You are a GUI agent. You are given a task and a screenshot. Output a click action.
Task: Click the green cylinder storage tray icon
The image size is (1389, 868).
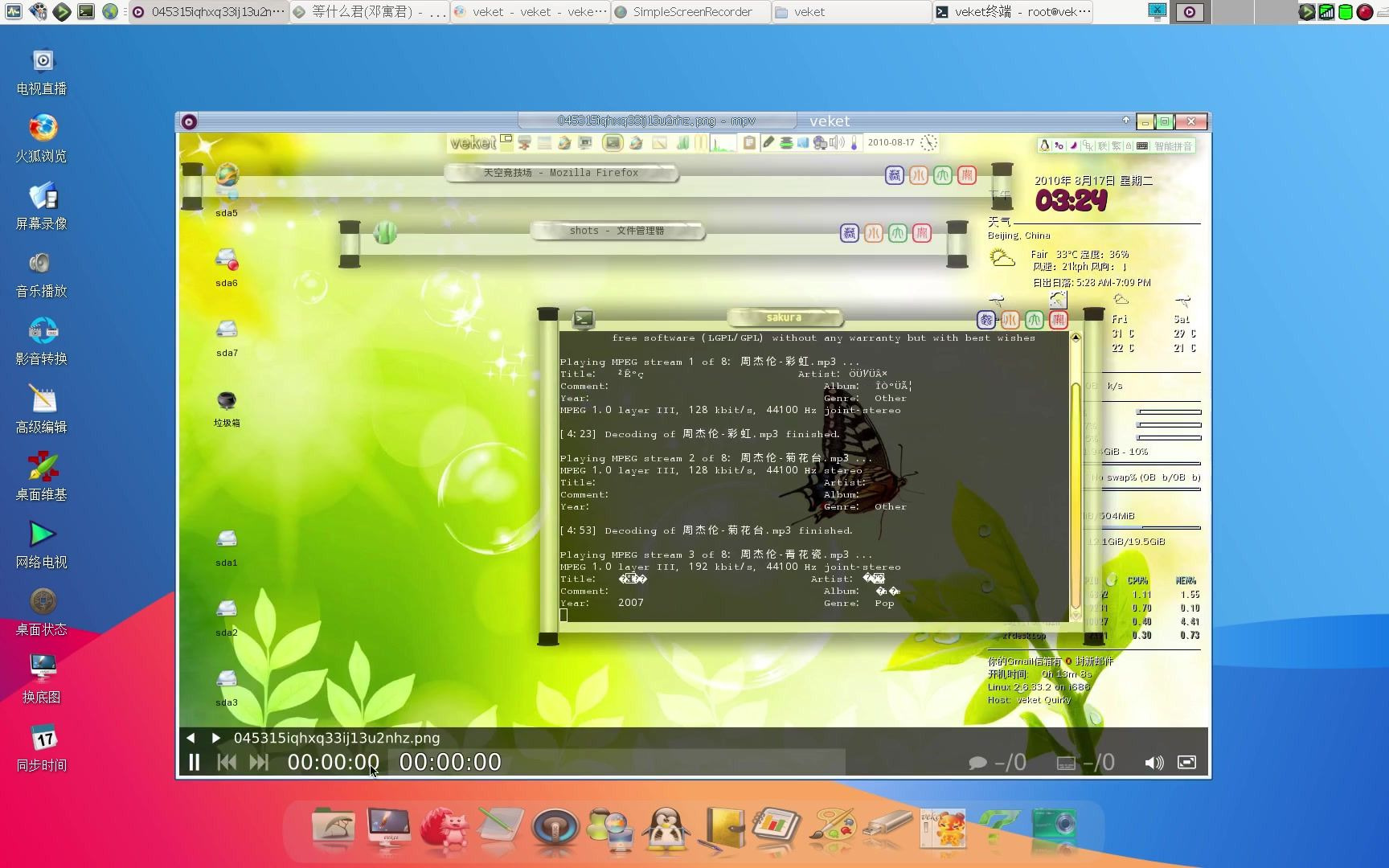[x=1346, y=11]
